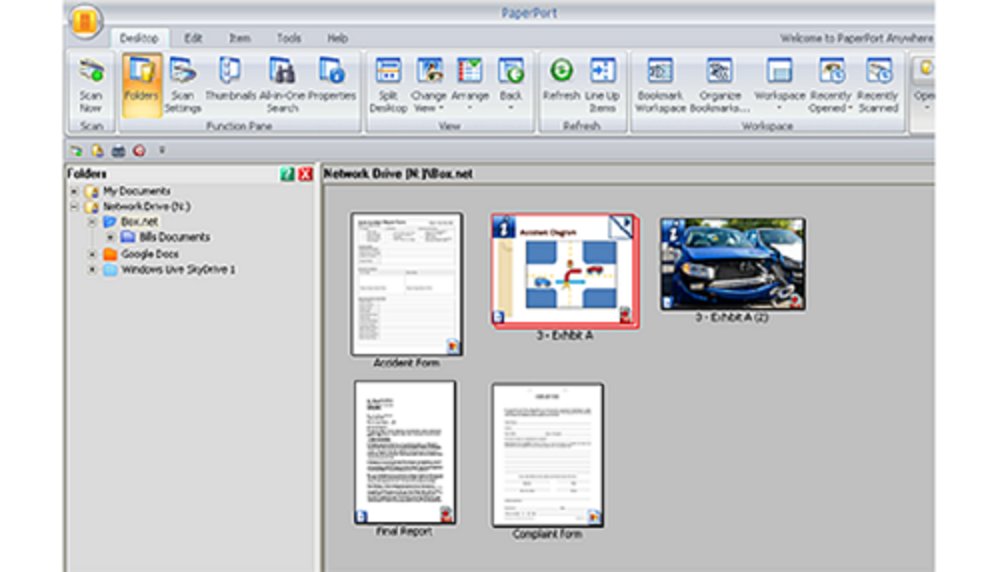Open the Change View dropdown
Viewport: 1000px width, 572px height.
pyautogui.click(x=429, y=85)
